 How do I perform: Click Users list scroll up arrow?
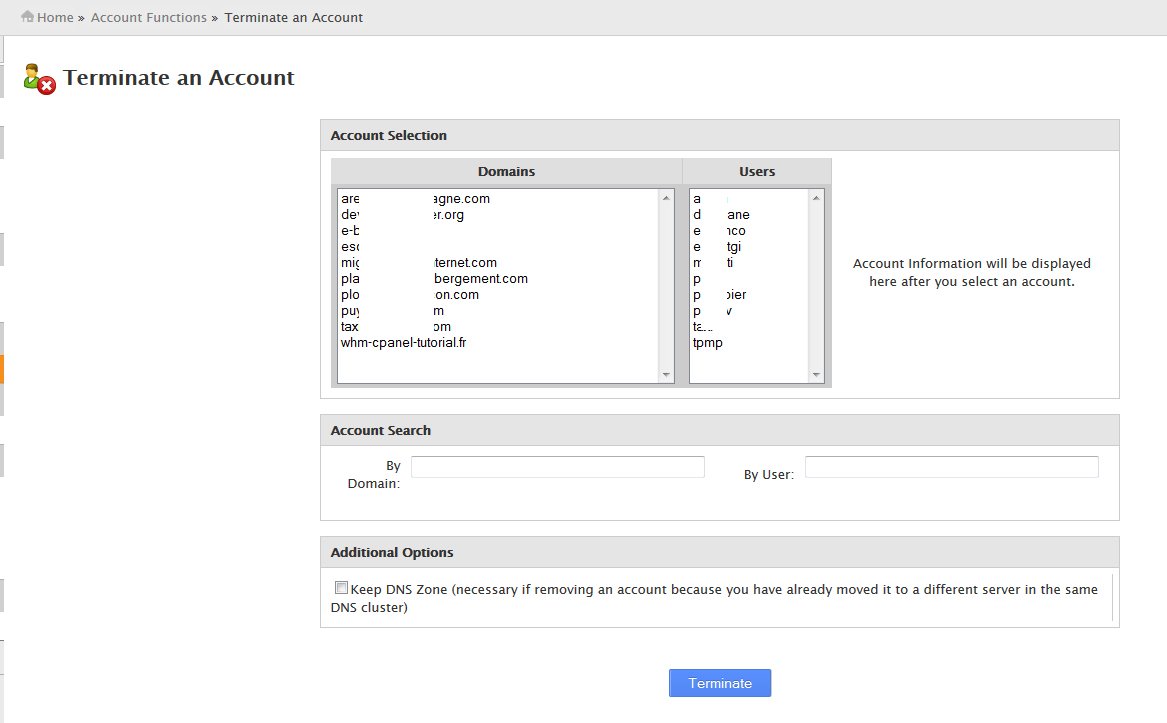click(x=816, y=198)
